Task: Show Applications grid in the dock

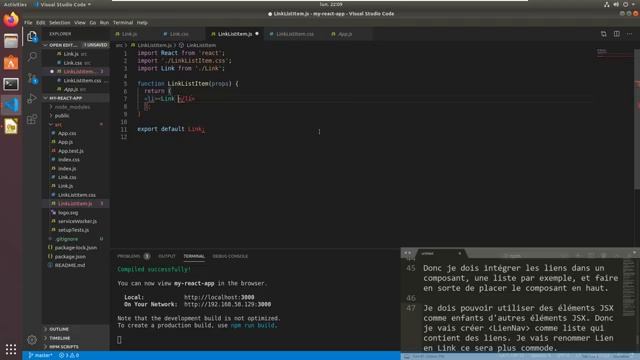Action: coord(11,349)
